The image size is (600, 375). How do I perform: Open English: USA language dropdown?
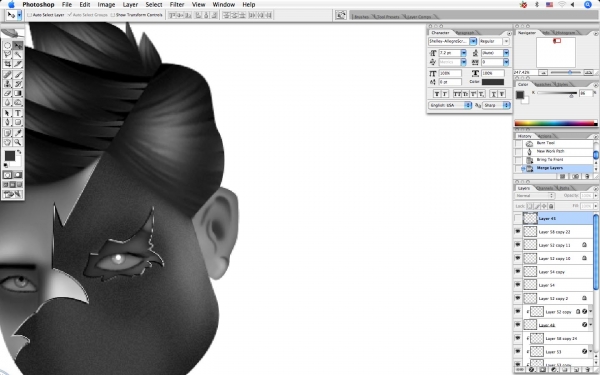pos(450,105)
